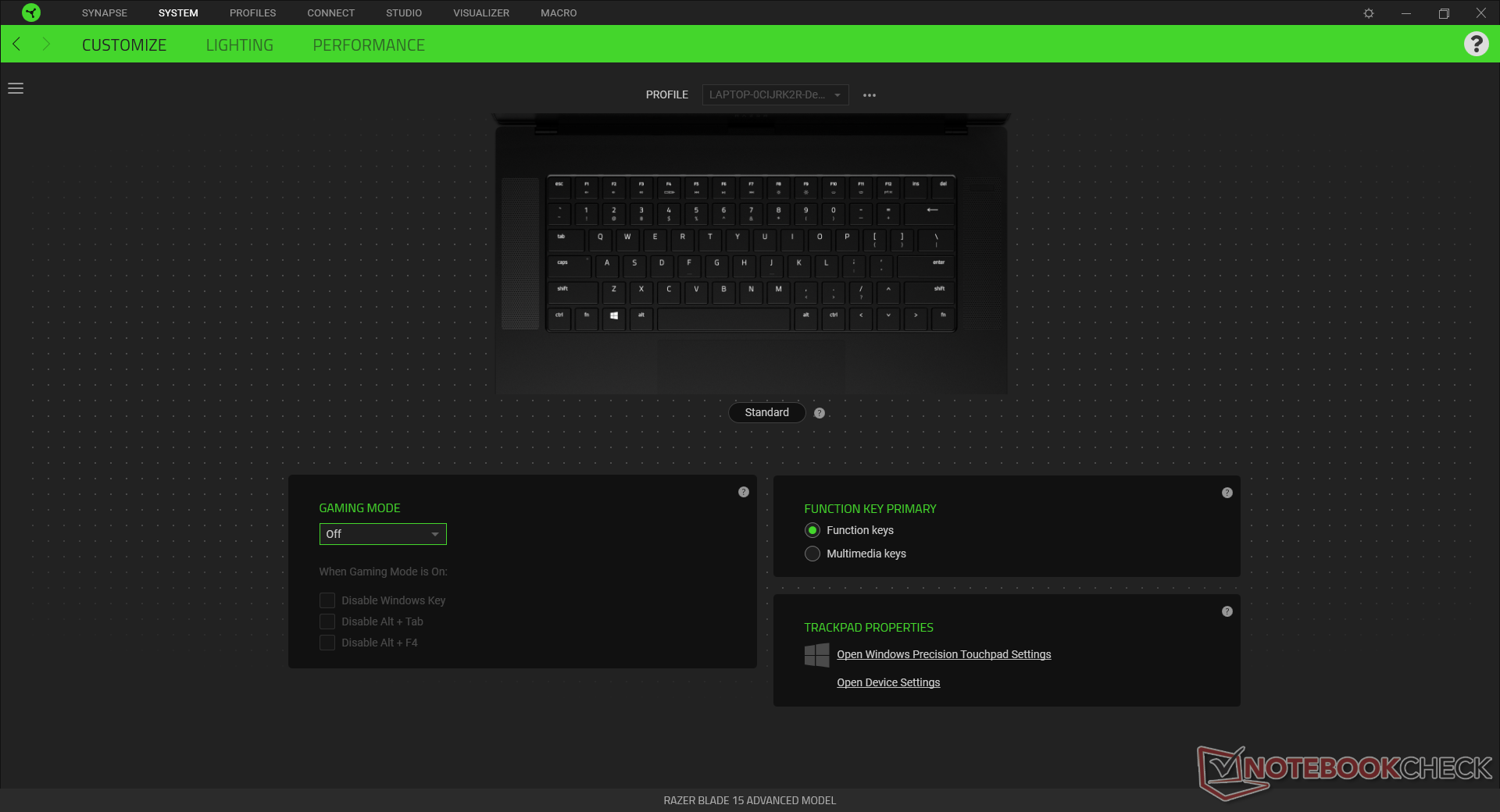Switch to the SYNAPSE tab

point(105,13)
